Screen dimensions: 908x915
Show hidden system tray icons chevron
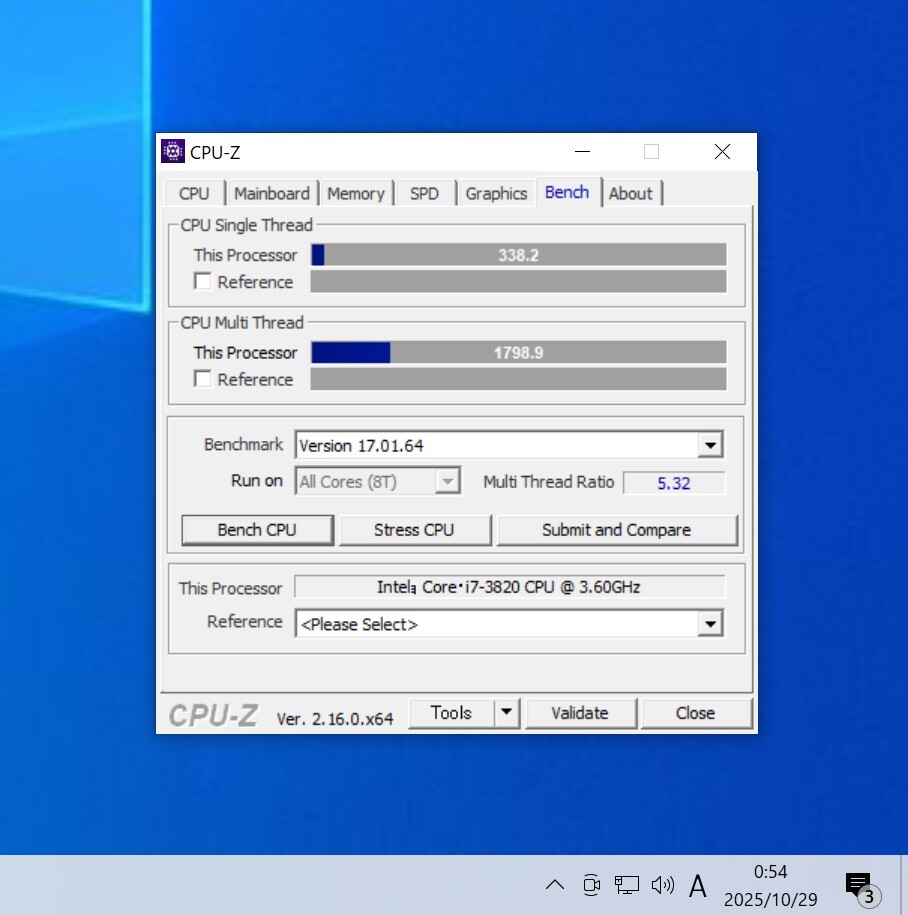tap(555, 884)
